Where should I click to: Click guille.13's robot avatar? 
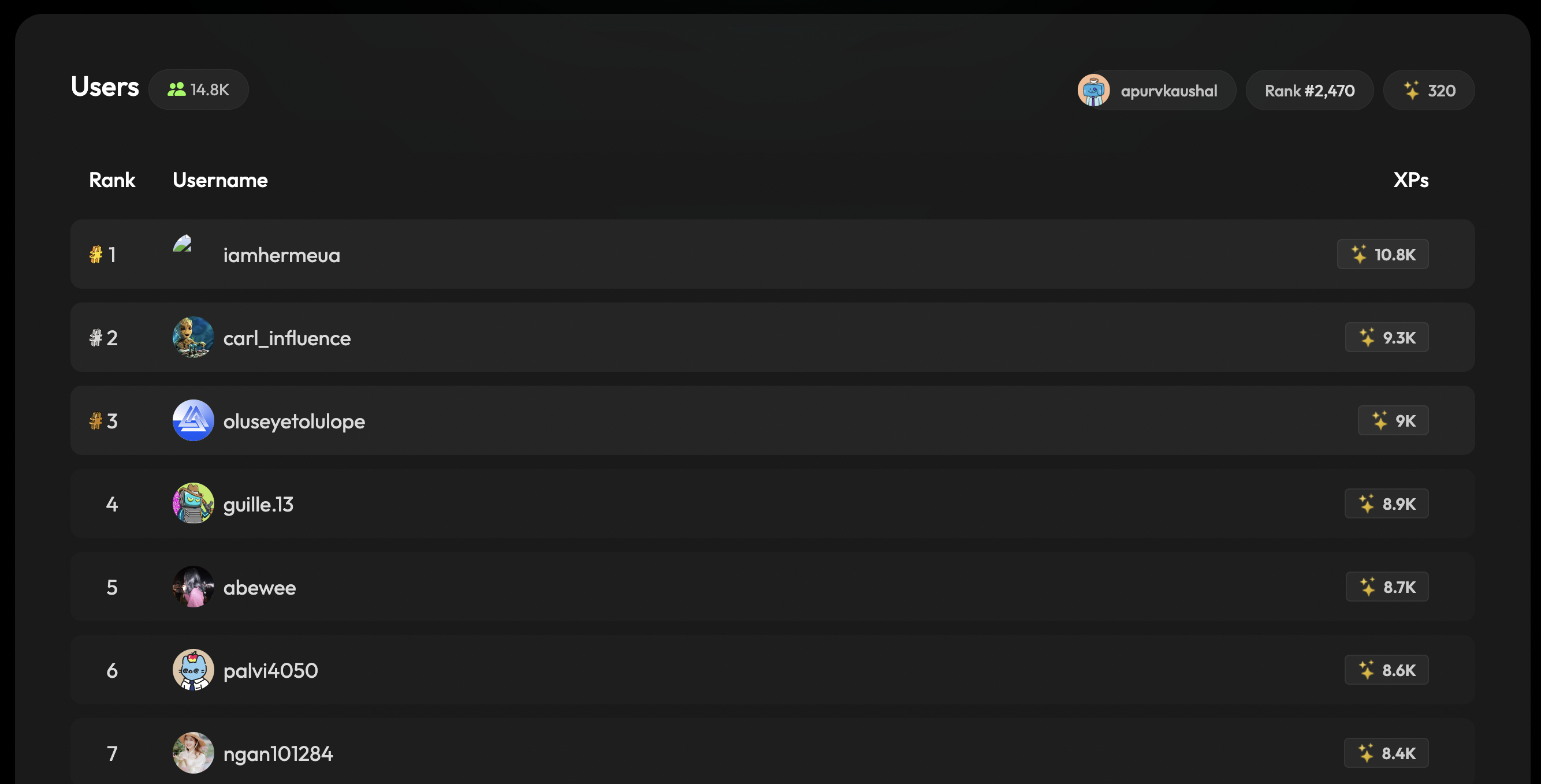pos(193,503)
